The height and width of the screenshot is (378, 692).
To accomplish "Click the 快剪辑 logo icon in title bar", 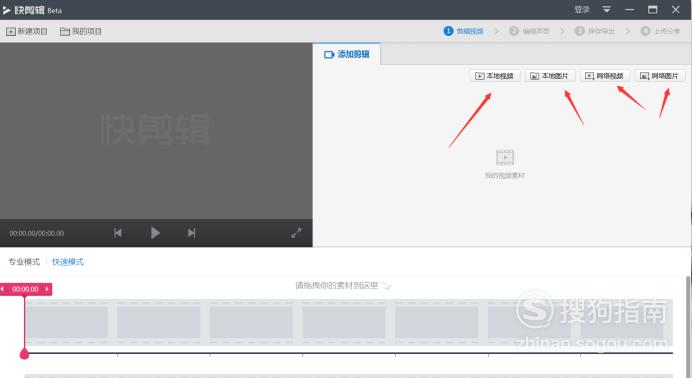I will [x=7, y=10].
